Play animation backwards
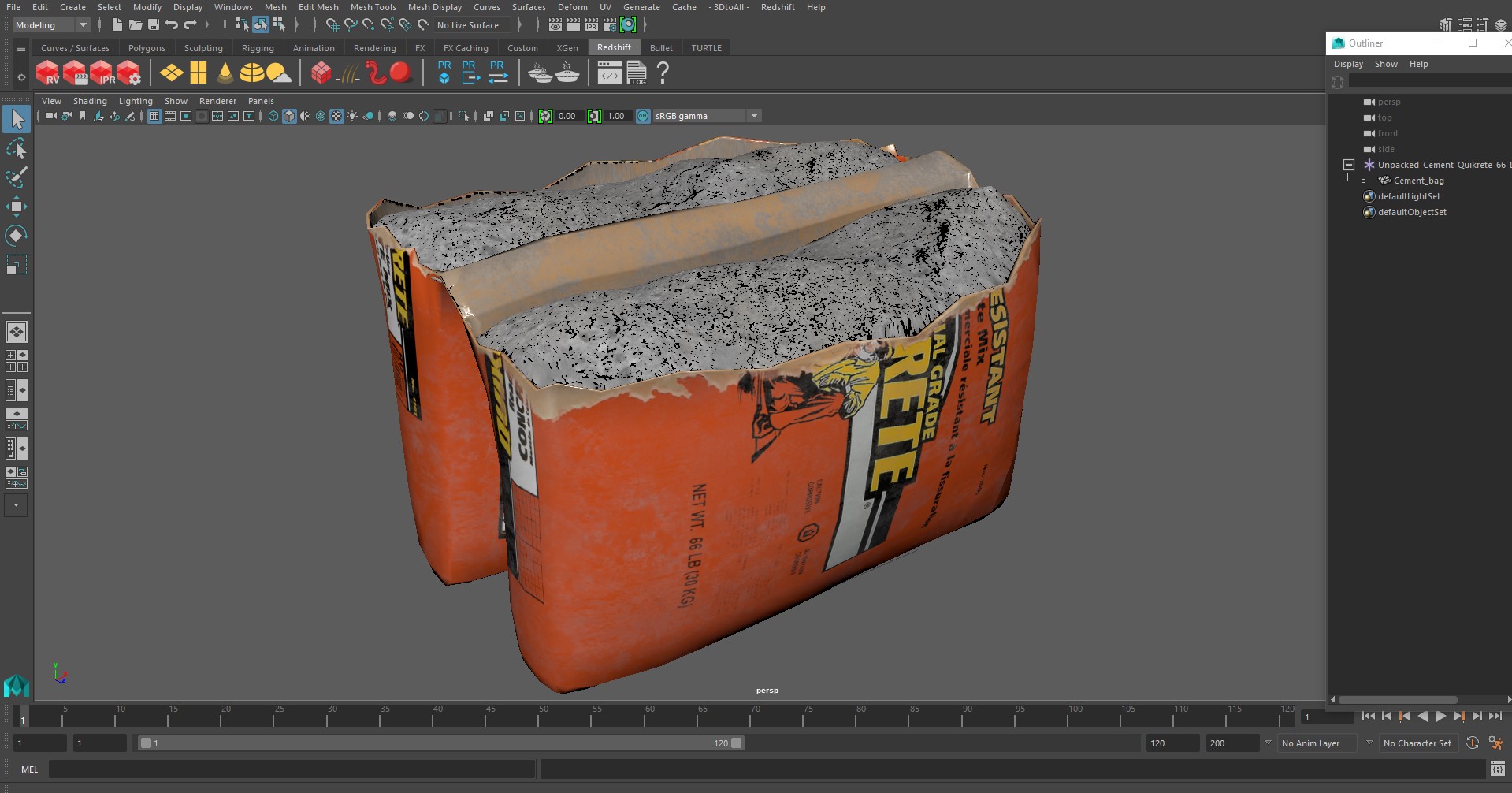Viewport: 1512px width, 793px height. tap(1422, 716)
